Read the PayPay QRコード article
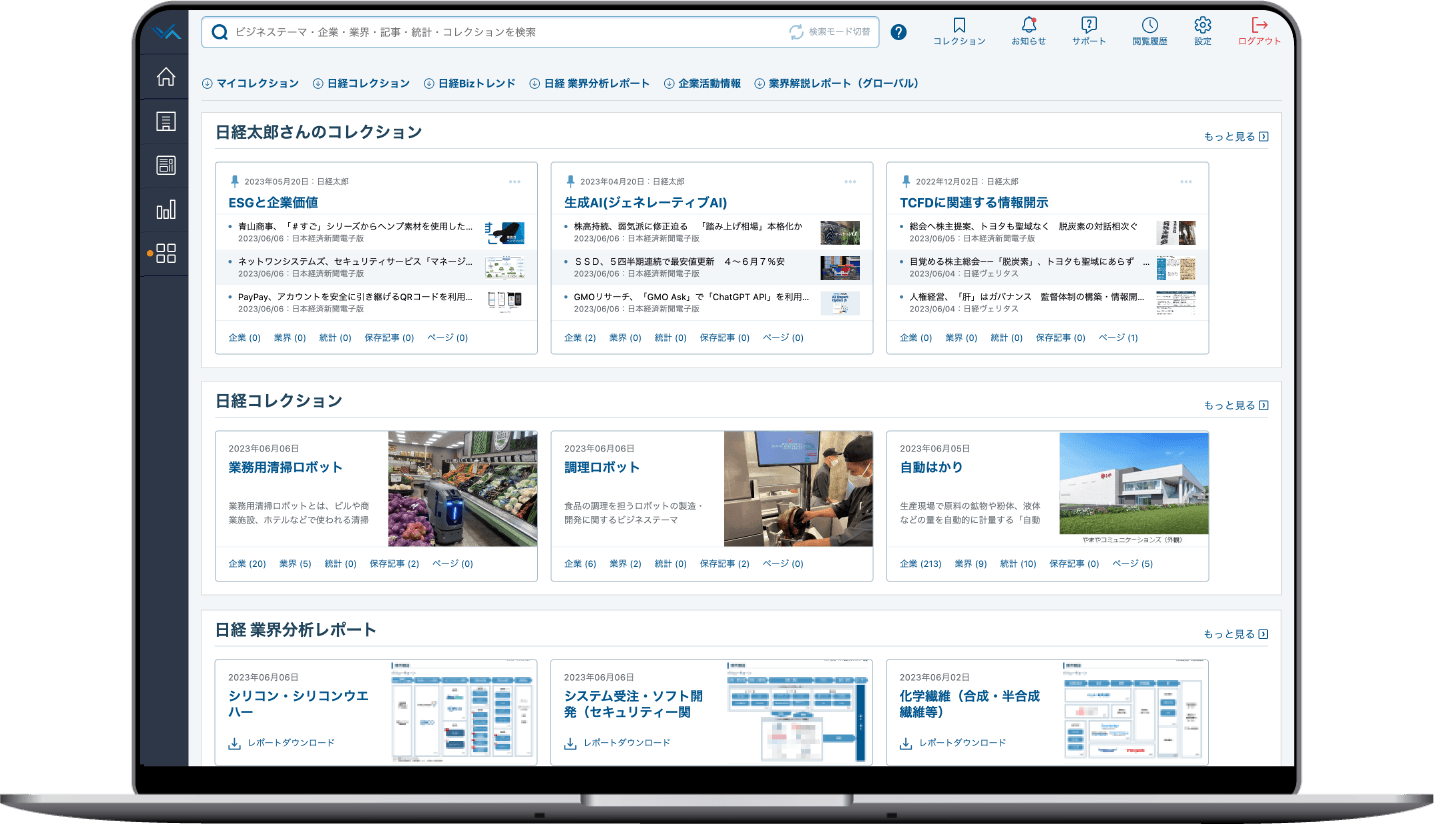 click(x=355, y=297)
